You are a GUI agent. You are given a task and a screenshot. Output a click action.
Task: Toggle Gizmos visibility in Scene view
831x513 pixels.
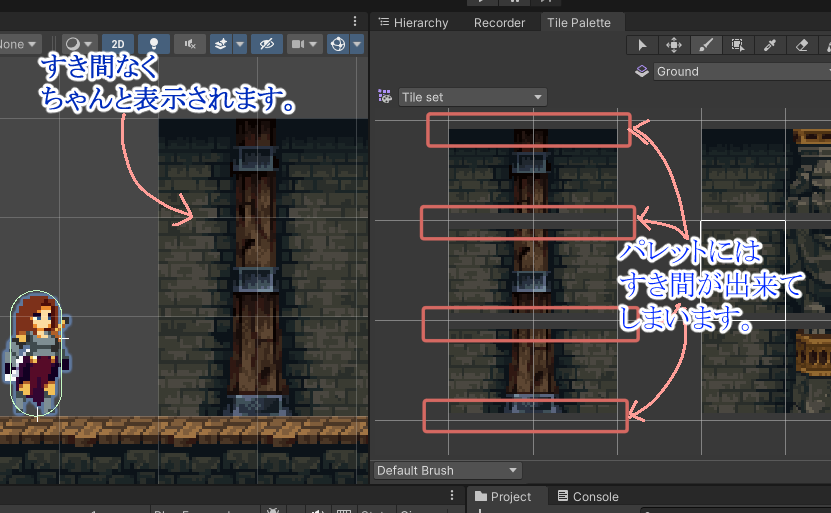click(x=338, y=44)
